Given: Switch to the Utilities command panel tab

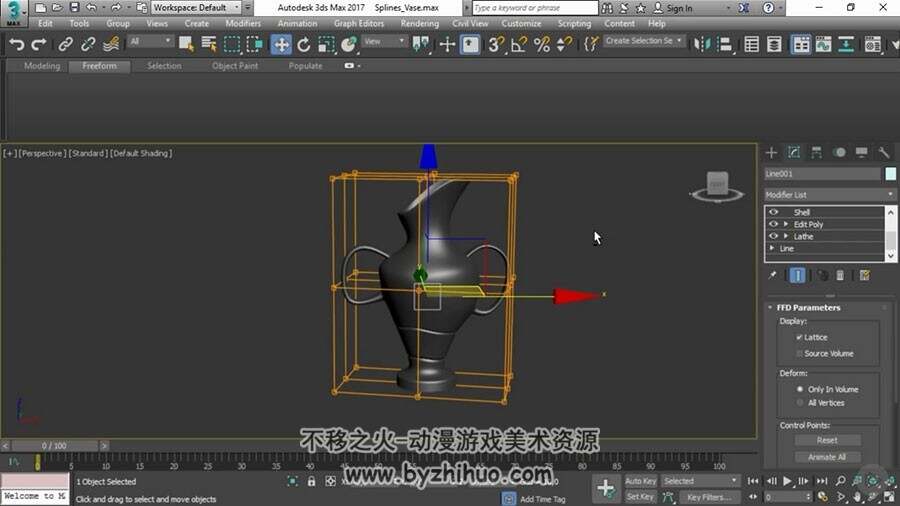Looking at the screenshot, I should (884, 153).
